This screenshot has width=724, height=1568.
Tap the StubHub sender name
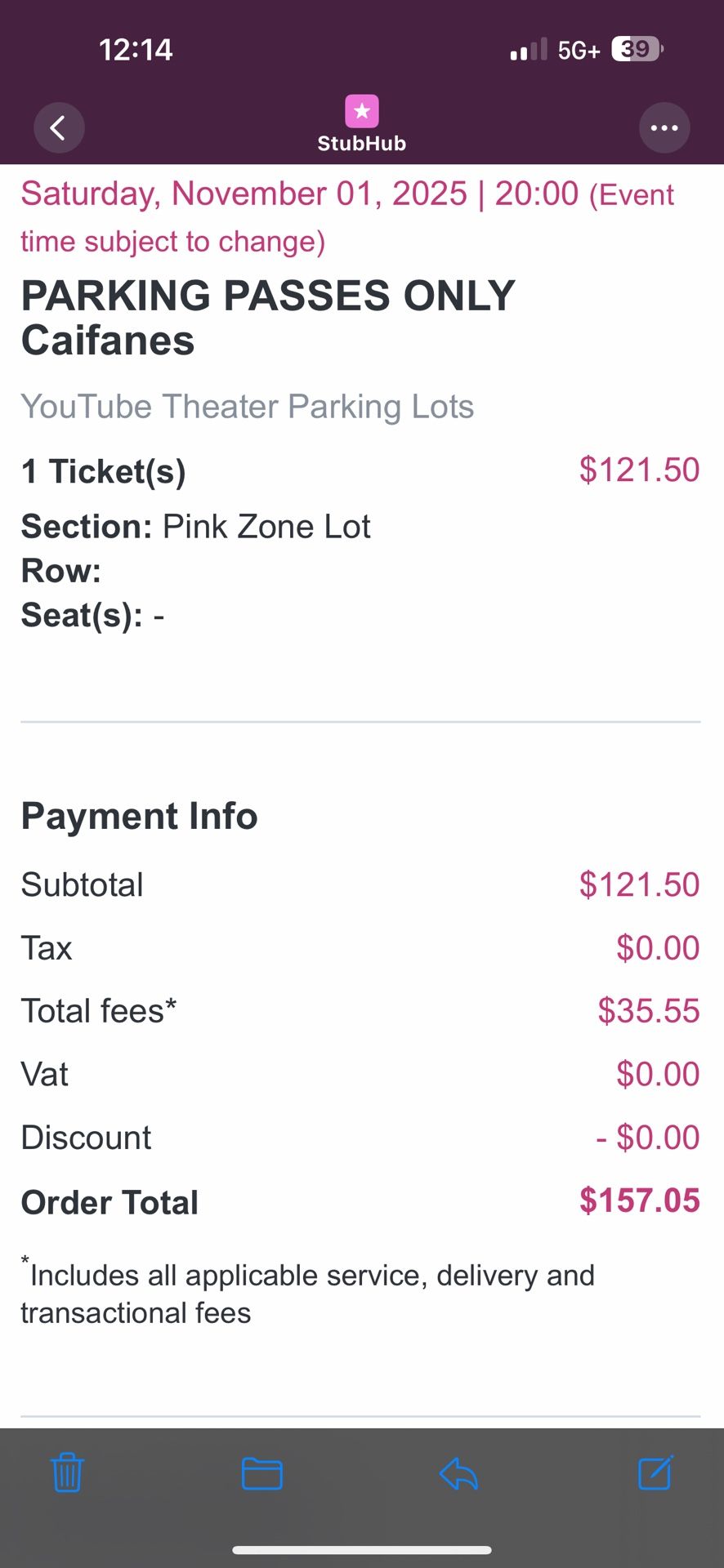tap(361, 144)
